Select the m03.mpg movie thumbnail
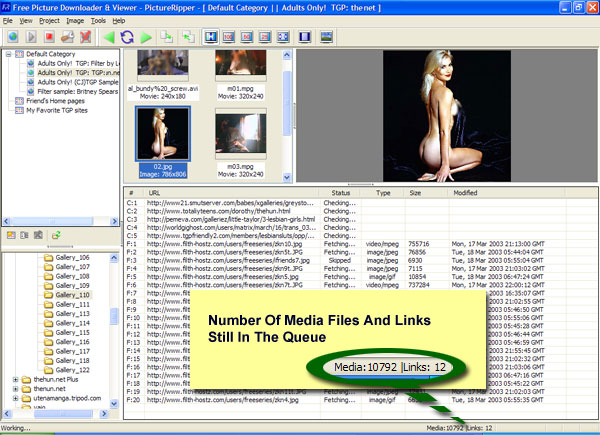Screen dimensions: 600x435 241,134
